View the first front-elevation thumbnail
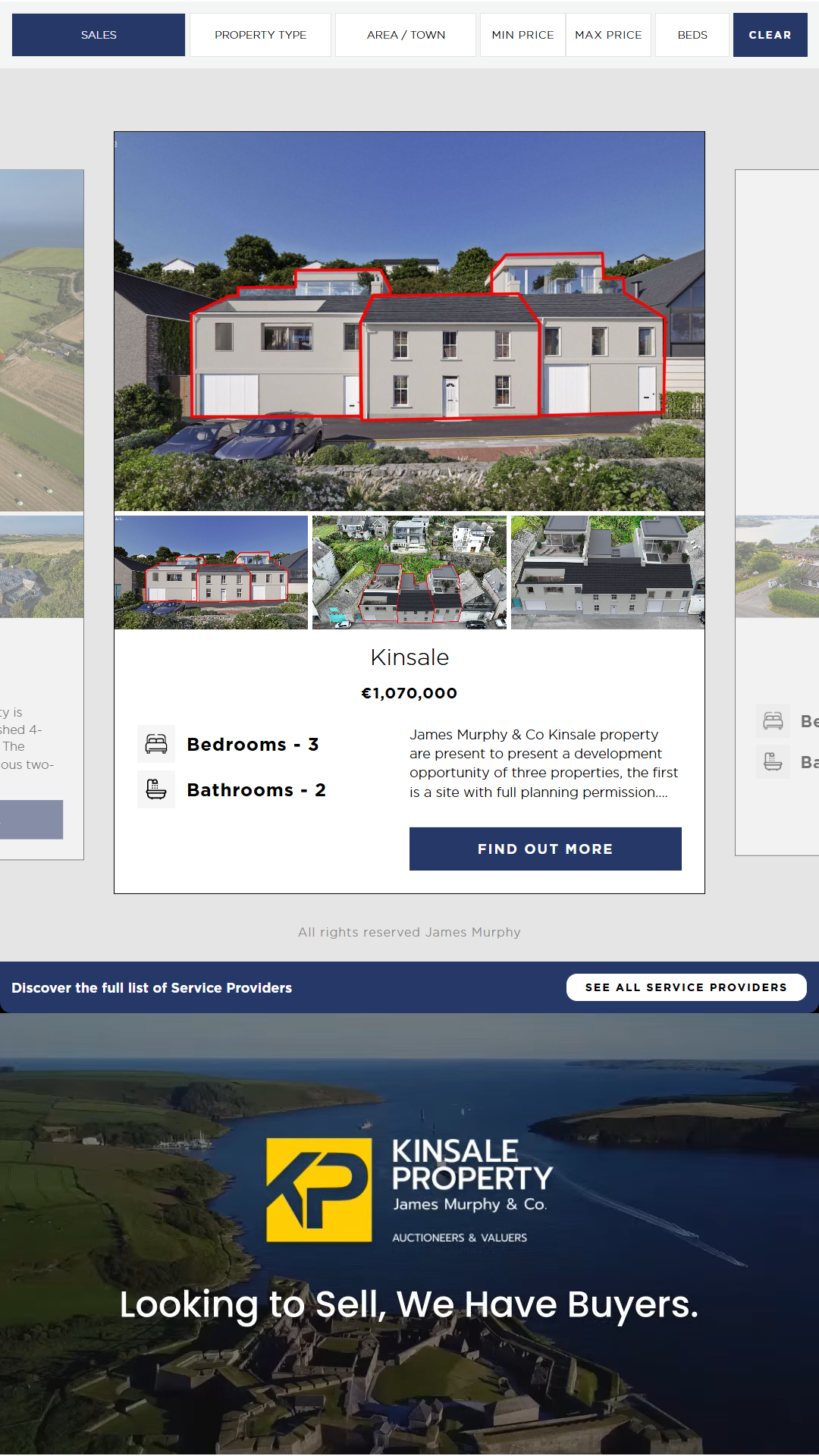 (211, 573)
